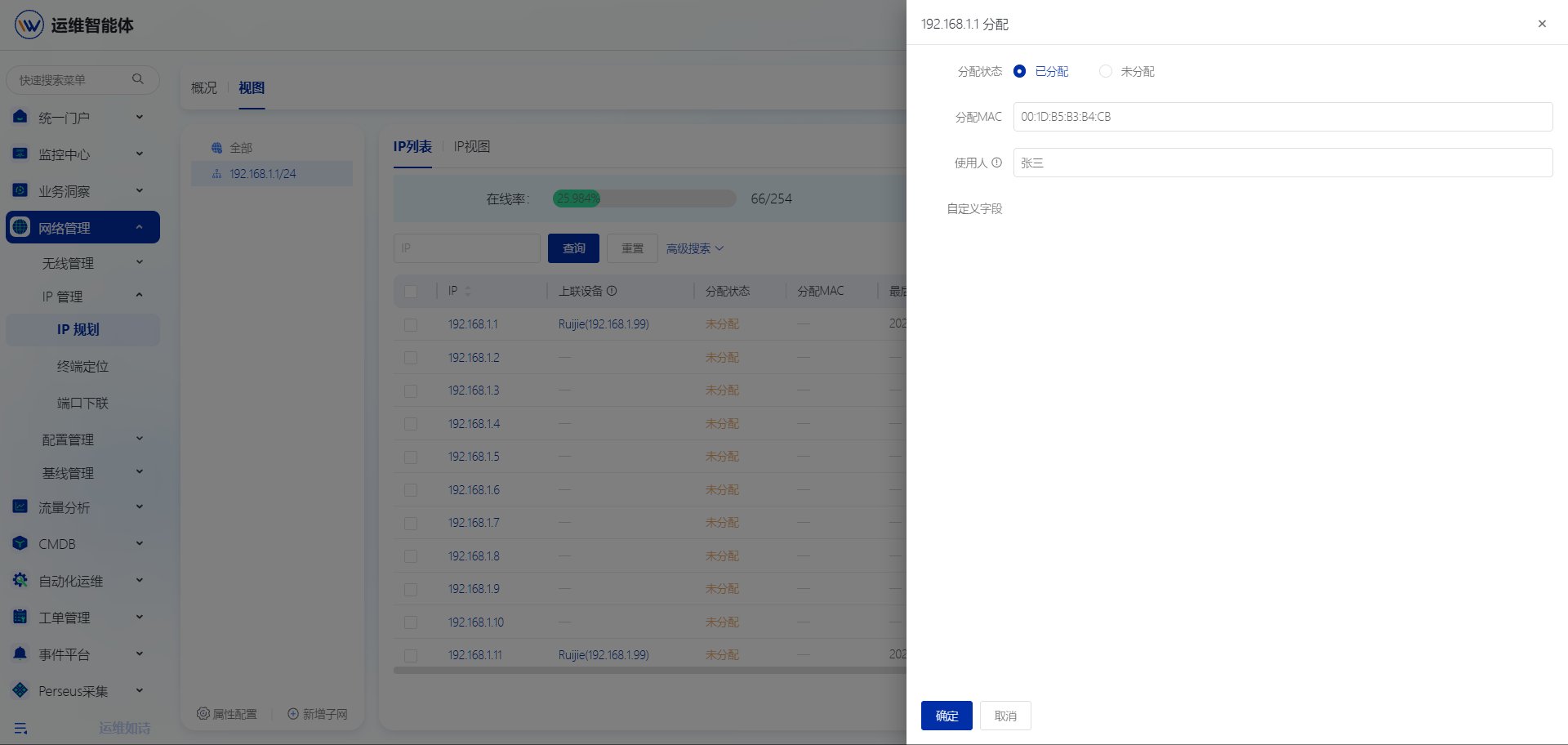This screenshot has height=745, width=1568.
Task: Click the 统一门户 menu icon
Action: pos(20,117)
